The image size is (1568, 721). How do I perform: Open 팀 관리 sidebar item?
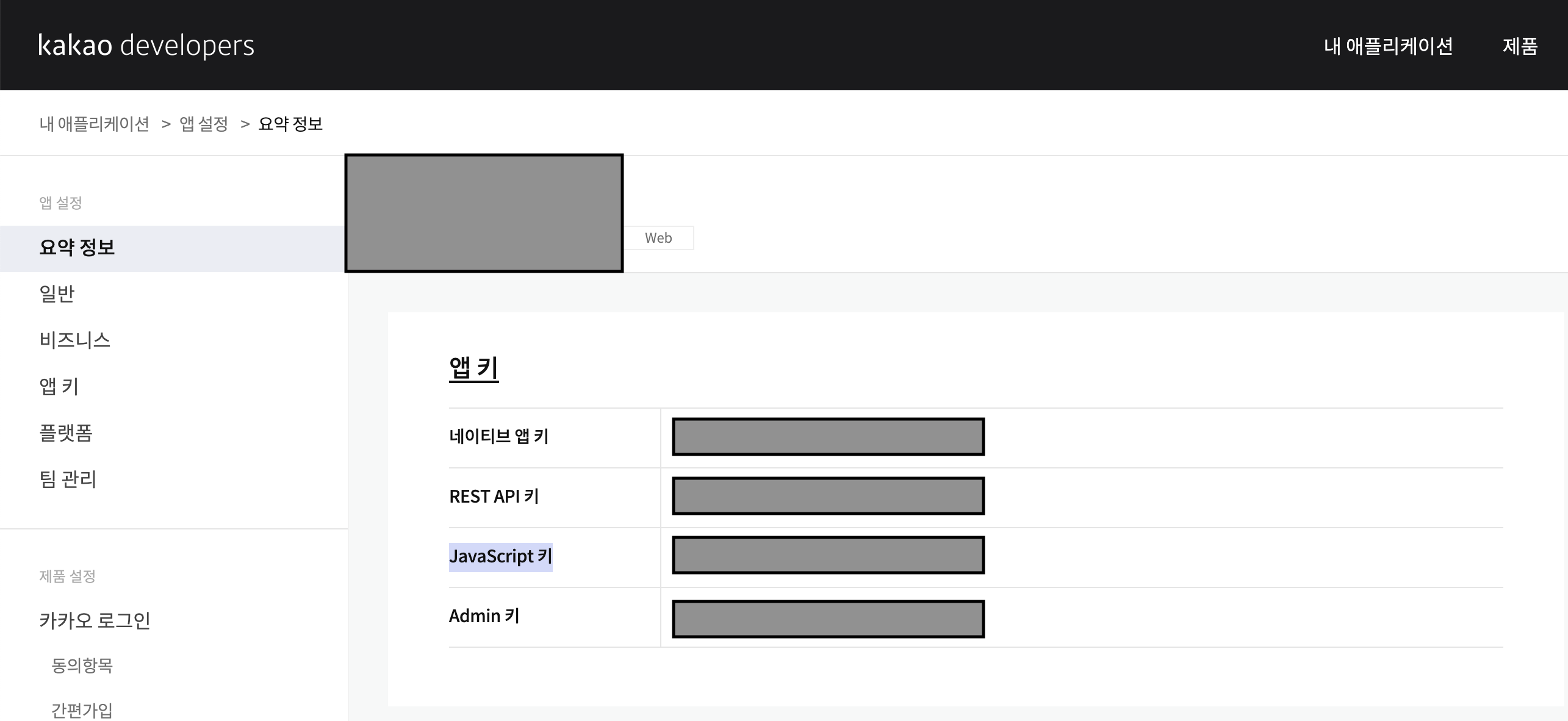[68, 479]
